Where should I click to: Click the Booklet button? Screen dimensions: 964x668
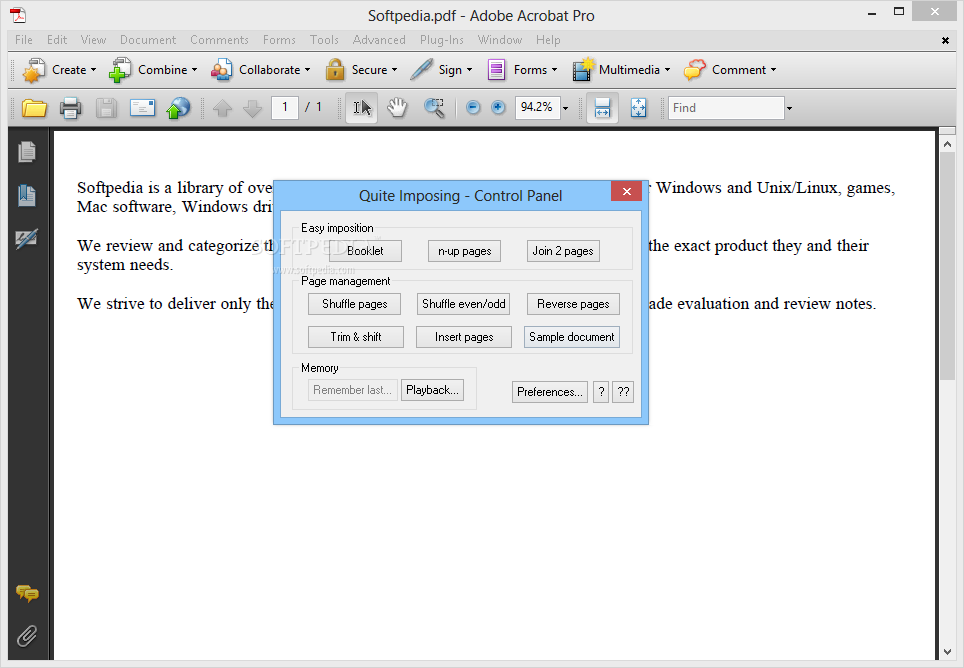[365, 251]
